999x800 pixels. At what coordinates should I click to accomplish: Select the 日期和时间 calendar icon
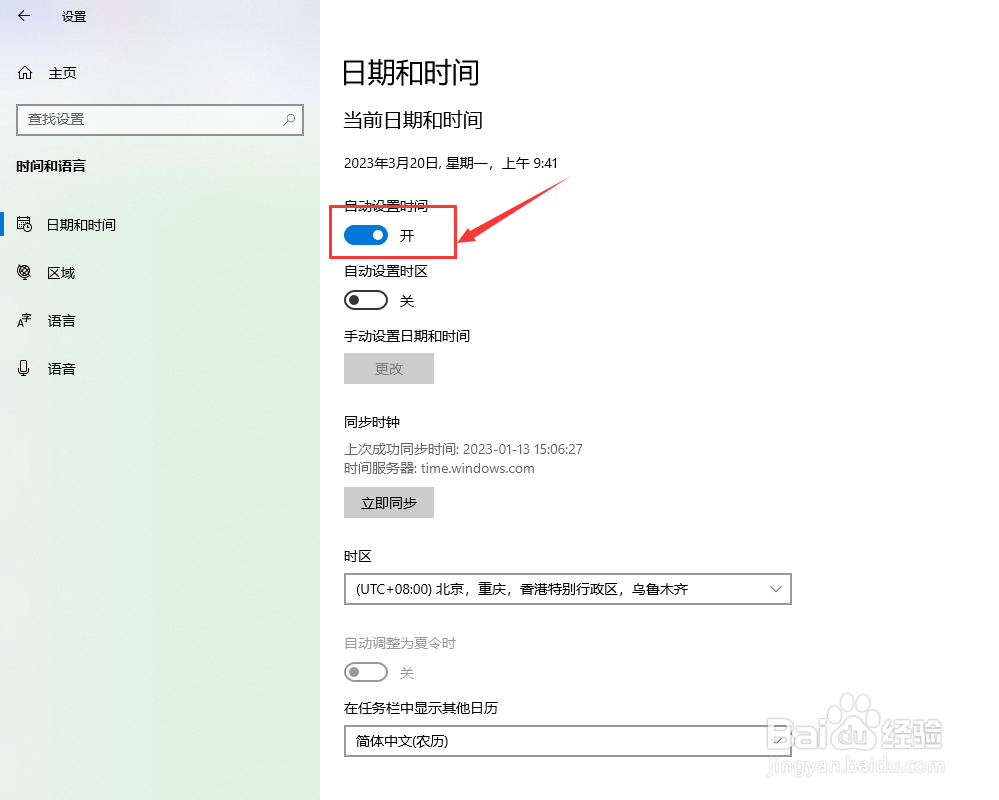tap(24, 224)
